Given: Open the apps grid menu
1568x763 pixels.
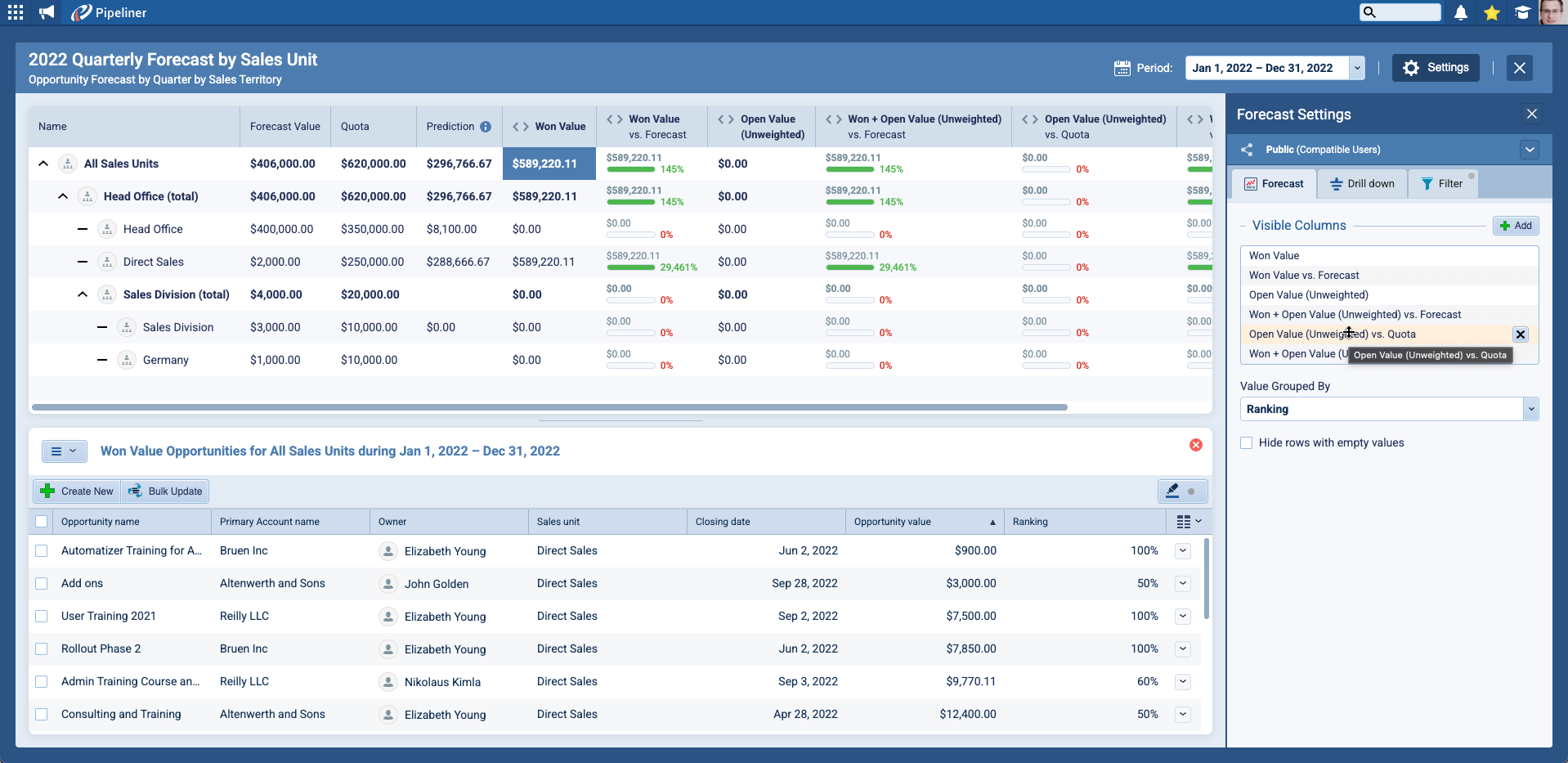Looking at the screenshot, I should tap(16, 12).
